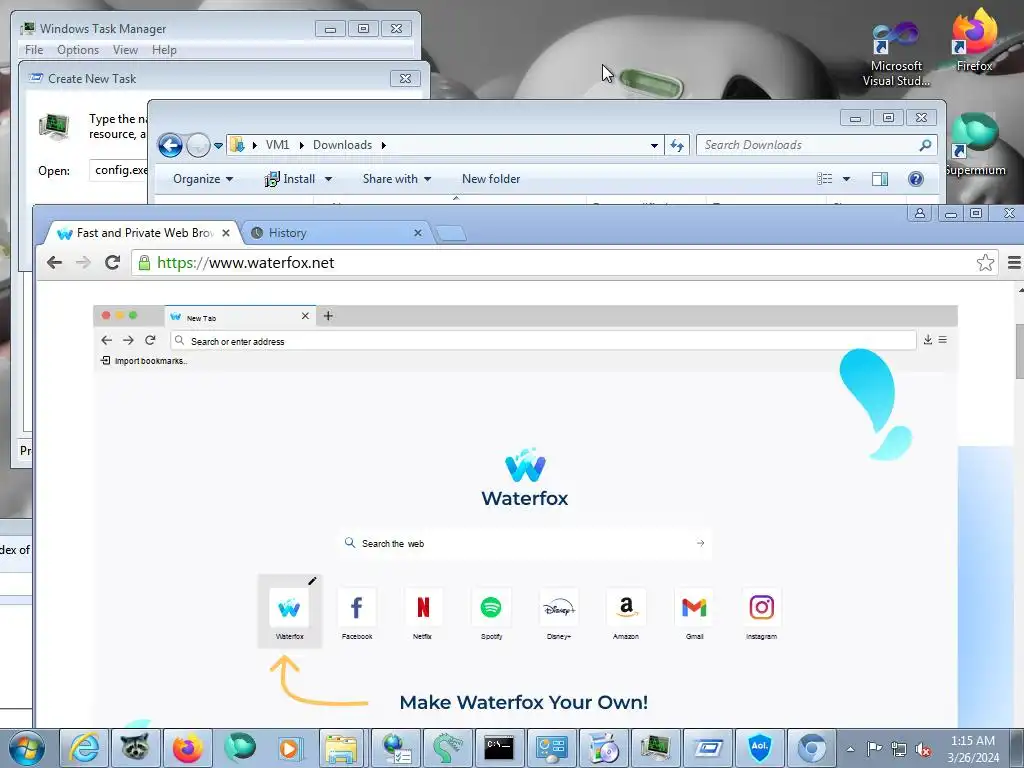Expand the Install dropdown arrow
The height and width of the screenshot is (768, 1024).
(328, 179)
